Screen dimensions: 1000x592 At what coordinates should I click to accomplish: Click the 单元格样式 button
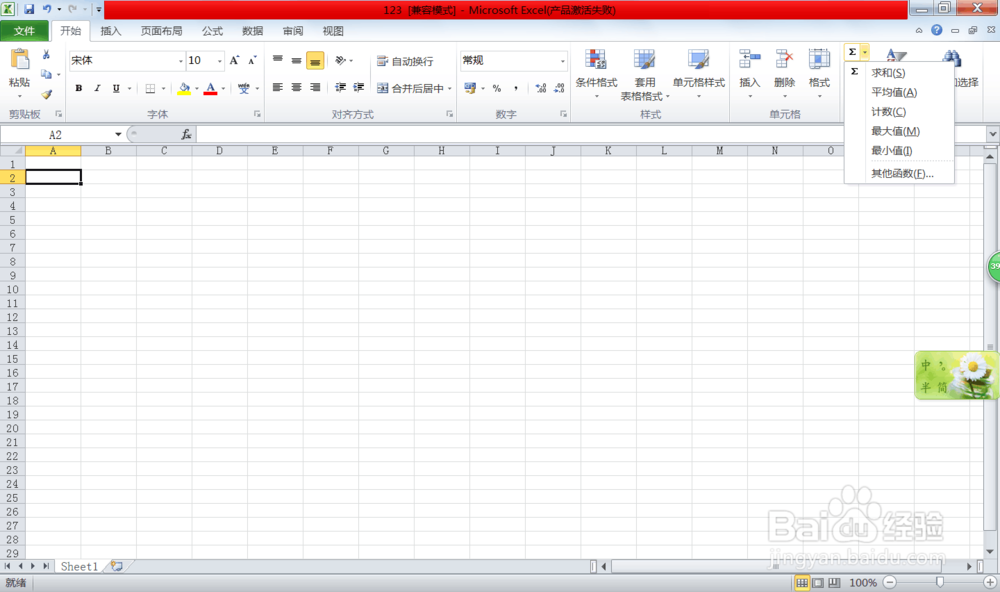(x=699, y=73)
